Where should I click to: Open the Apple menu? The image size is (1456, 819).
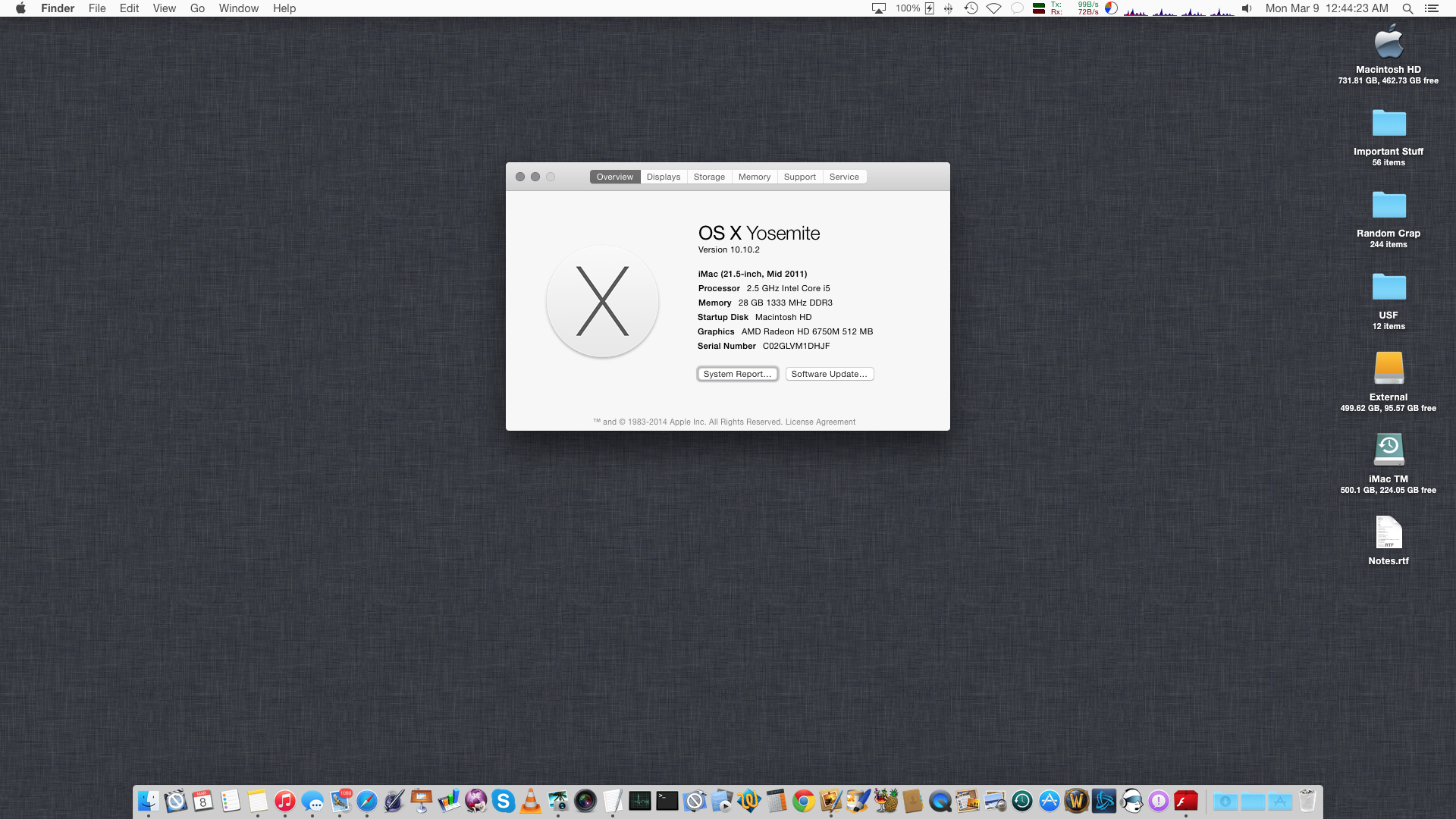pos(20,8)
